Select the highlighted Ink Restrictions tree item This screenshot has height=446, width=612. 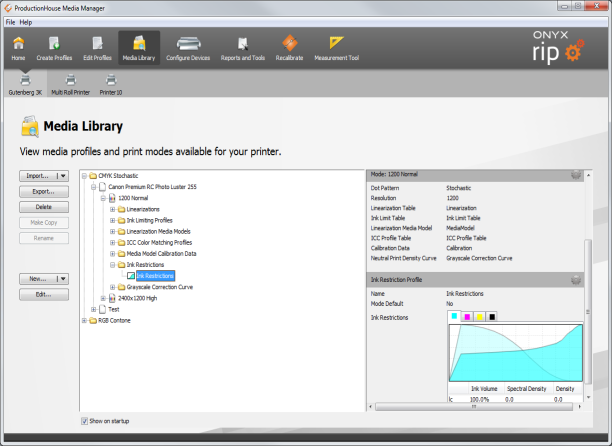155,276
